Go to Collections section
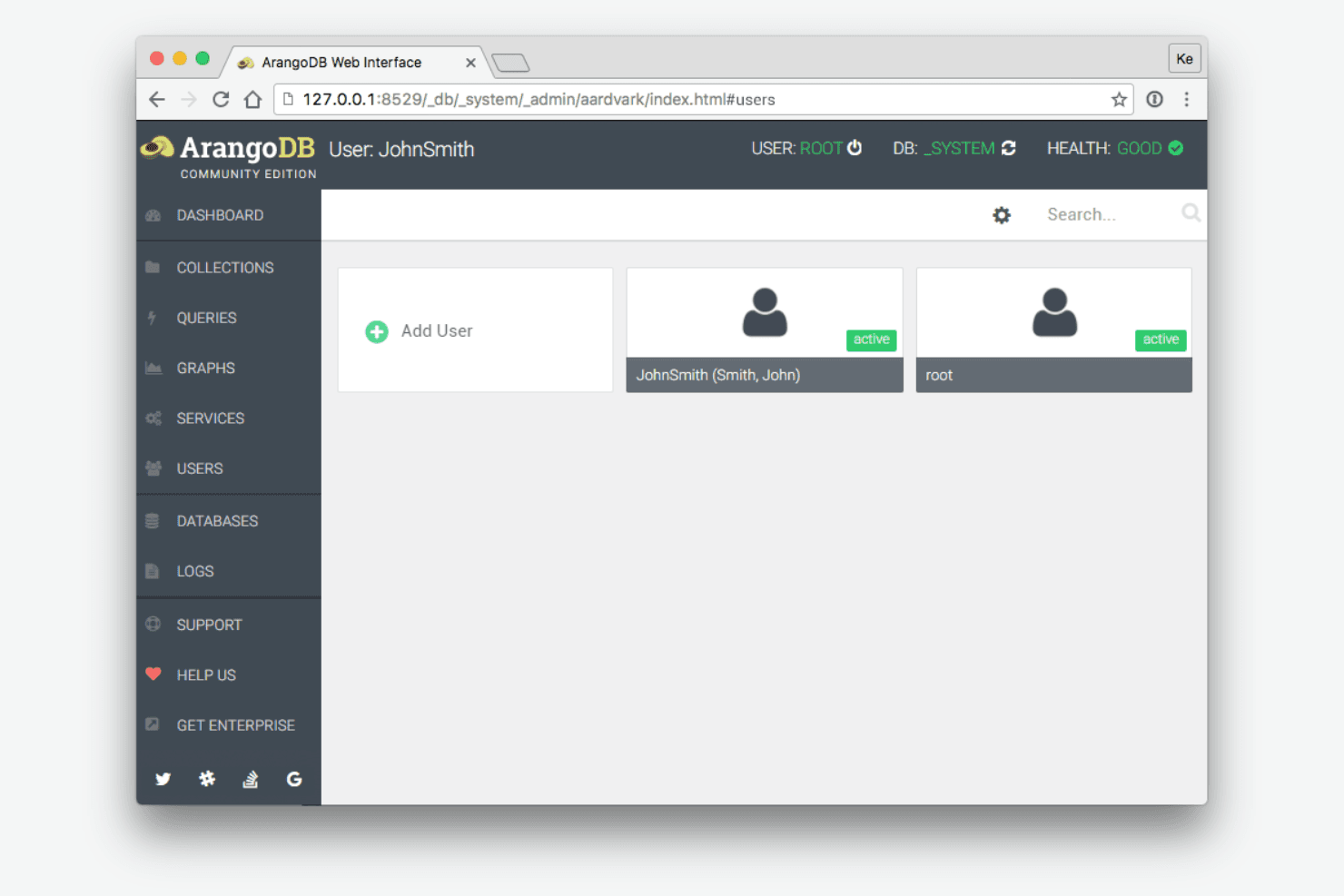This screenshot has height=896, width=1344. [229, 268]
